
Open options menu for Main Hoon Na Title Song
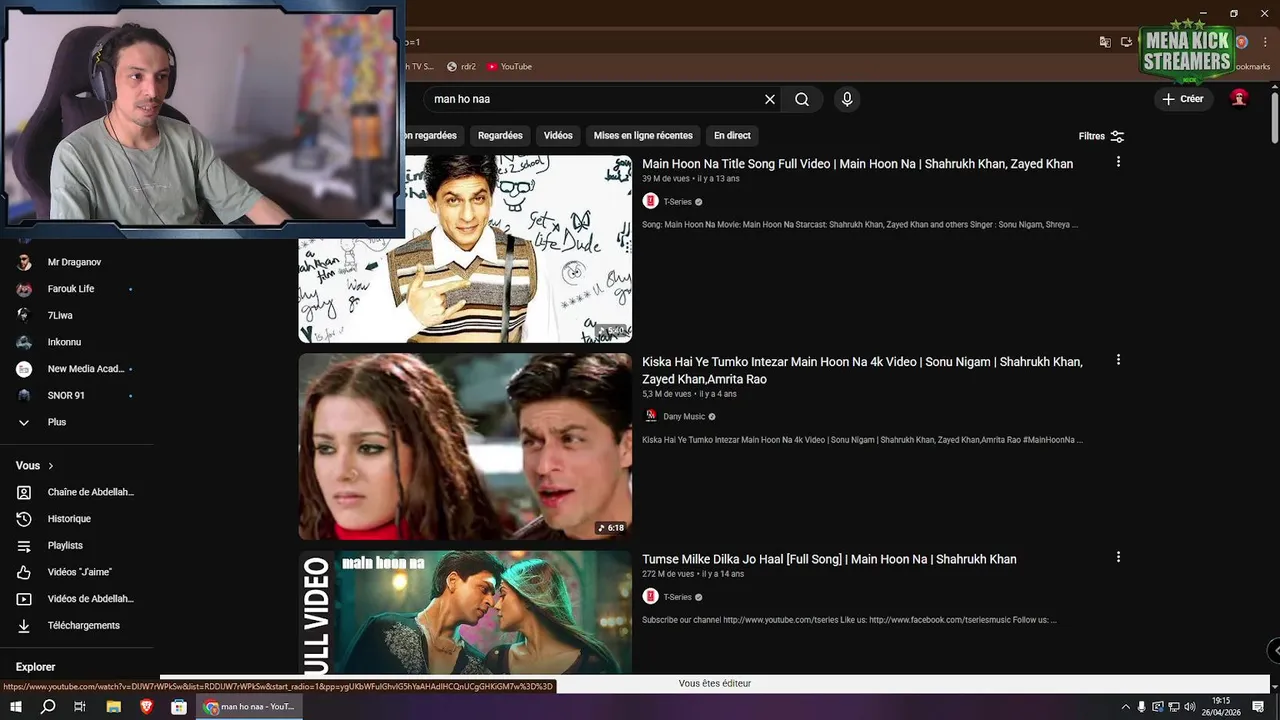pyautogui.click(x=1118, y=162)
